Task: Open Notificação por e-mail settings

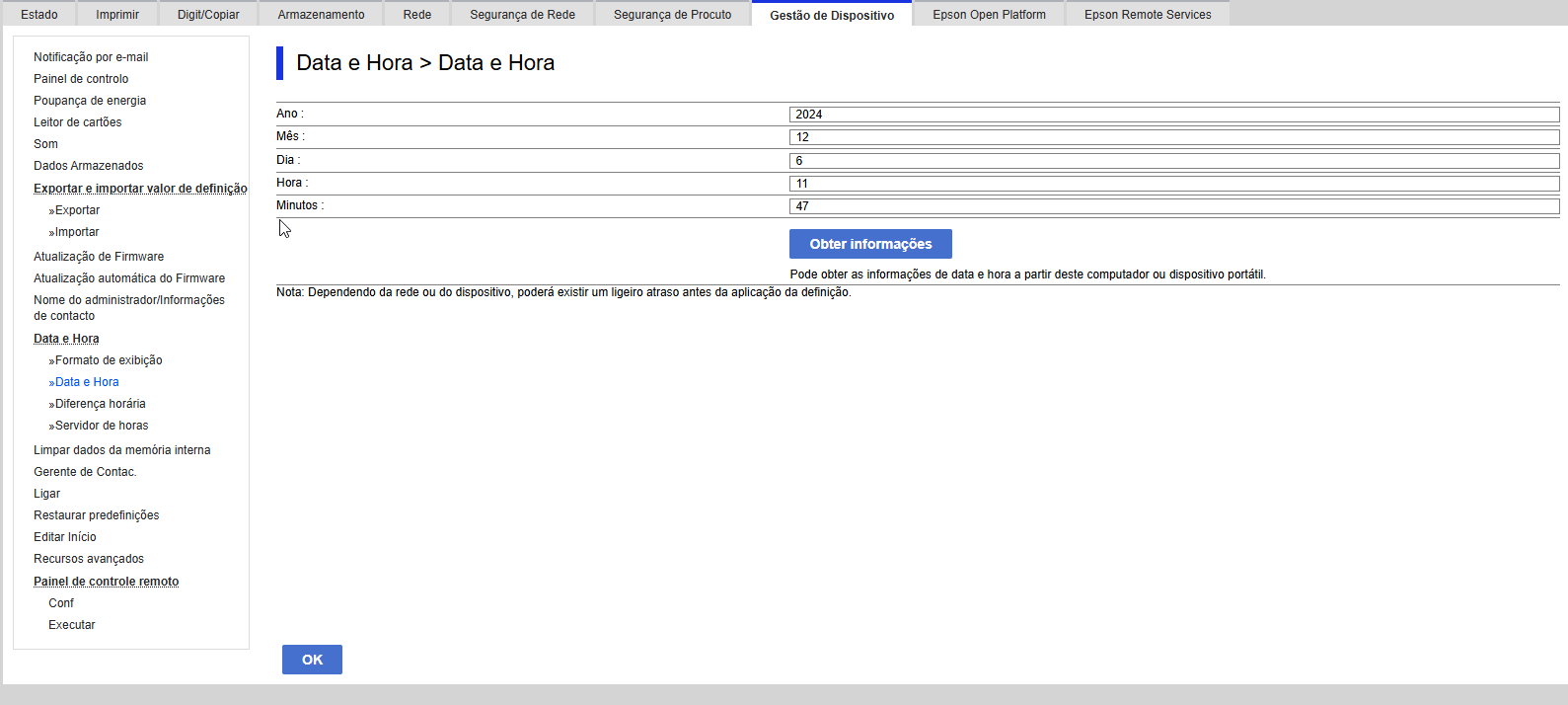Action: tap(91, 57)
